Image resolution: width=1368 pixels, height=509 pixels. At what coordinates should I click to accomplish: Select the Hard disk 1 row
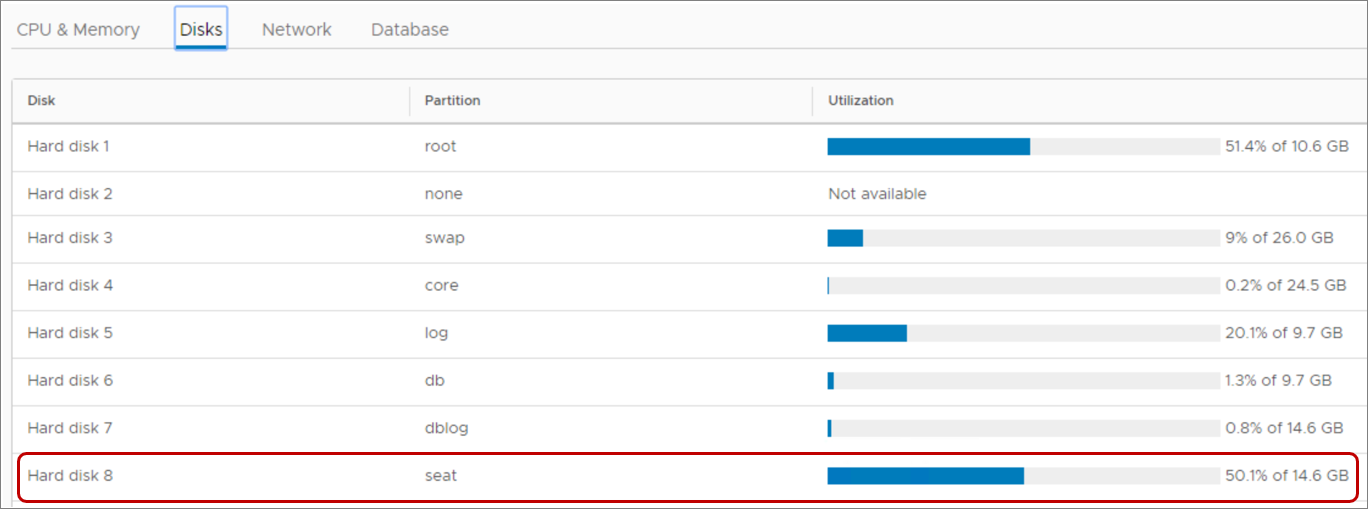point(69,147)
